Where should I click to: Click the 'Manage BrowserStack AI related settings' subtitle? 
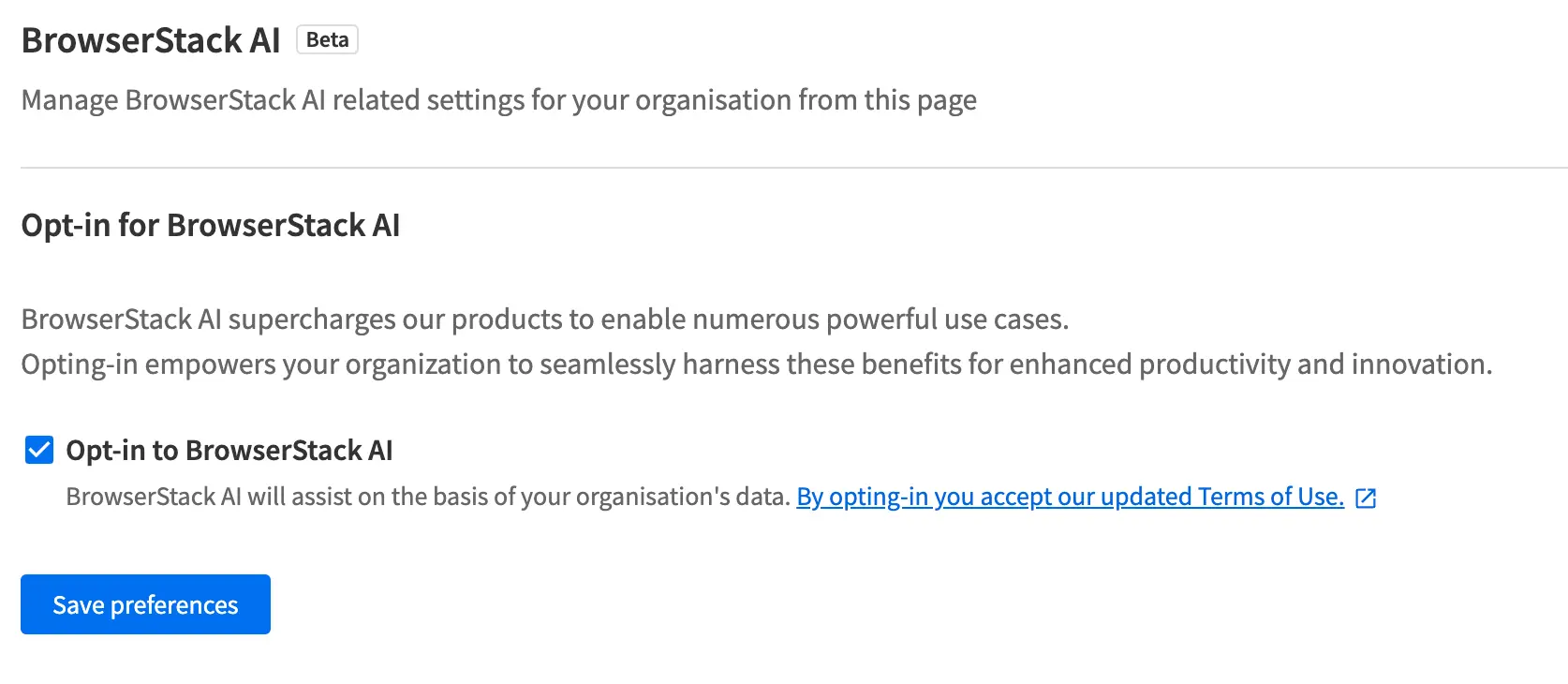498,100
